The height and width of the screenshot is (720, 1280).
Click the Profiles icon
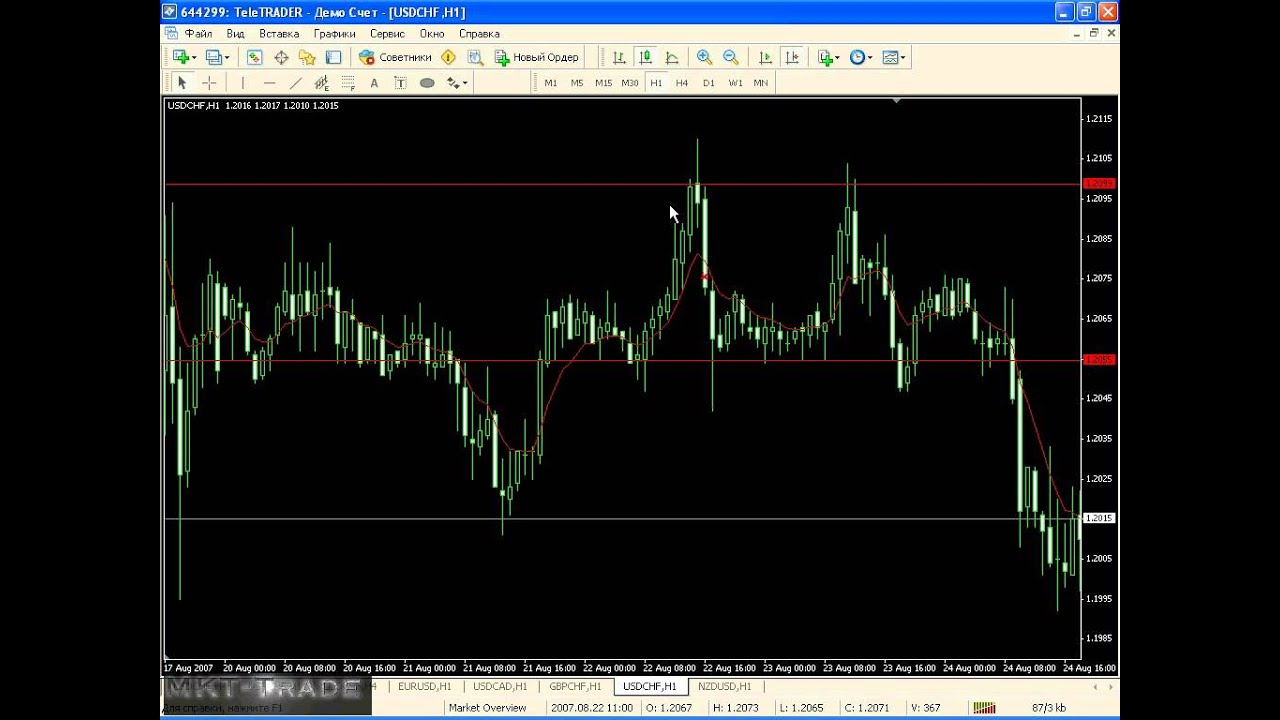point(213,57)
